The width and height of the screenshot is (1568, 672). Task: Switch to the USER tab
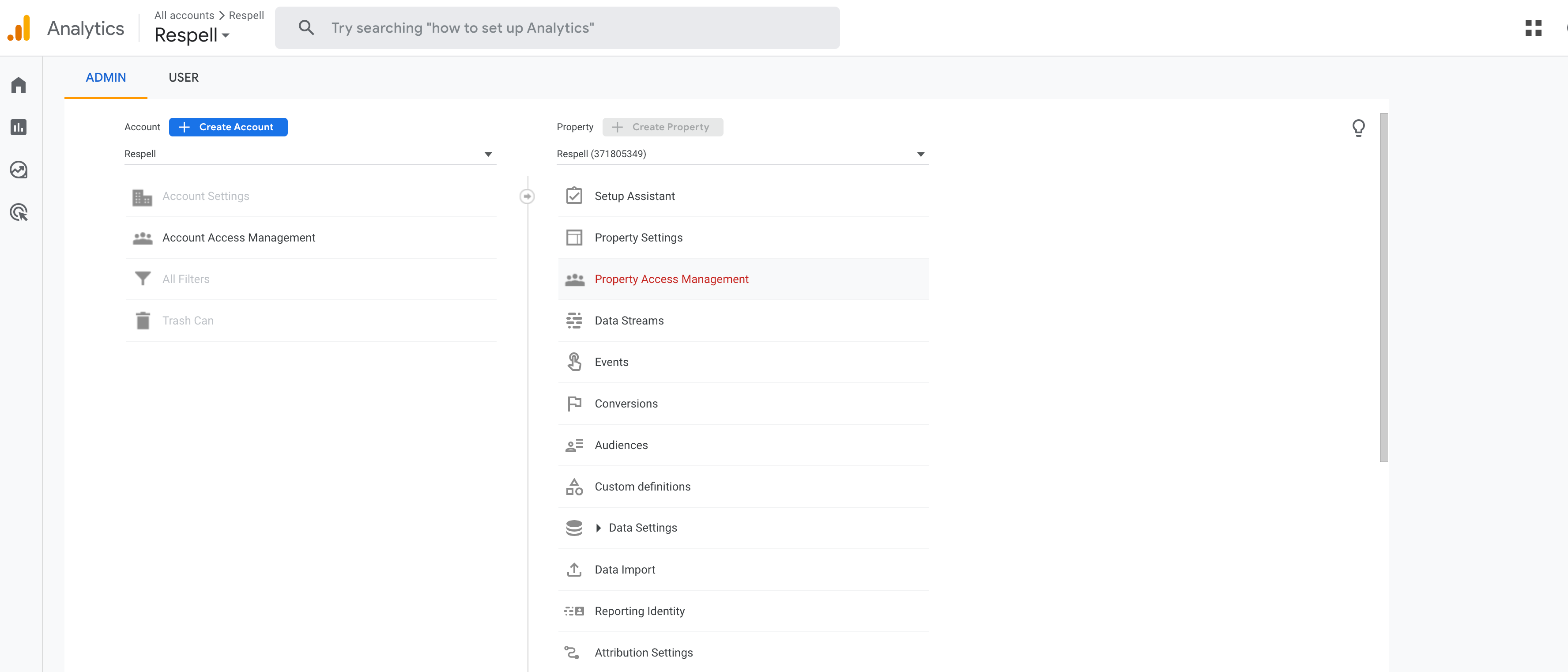pos(183,77)
